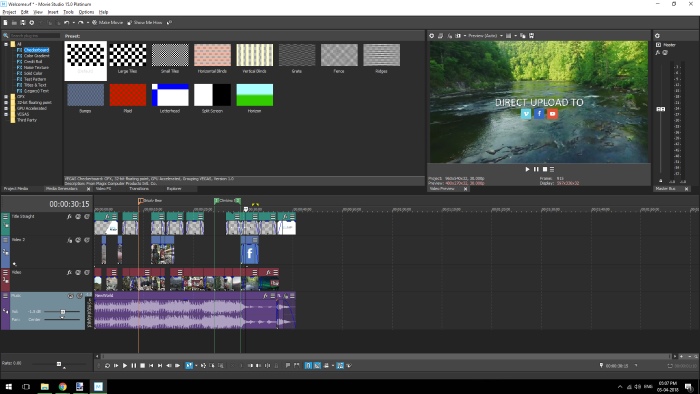The width and height of the screenshot is (700, 394).
Task: Open Track FX on Video track
Action: coord(69,272)
